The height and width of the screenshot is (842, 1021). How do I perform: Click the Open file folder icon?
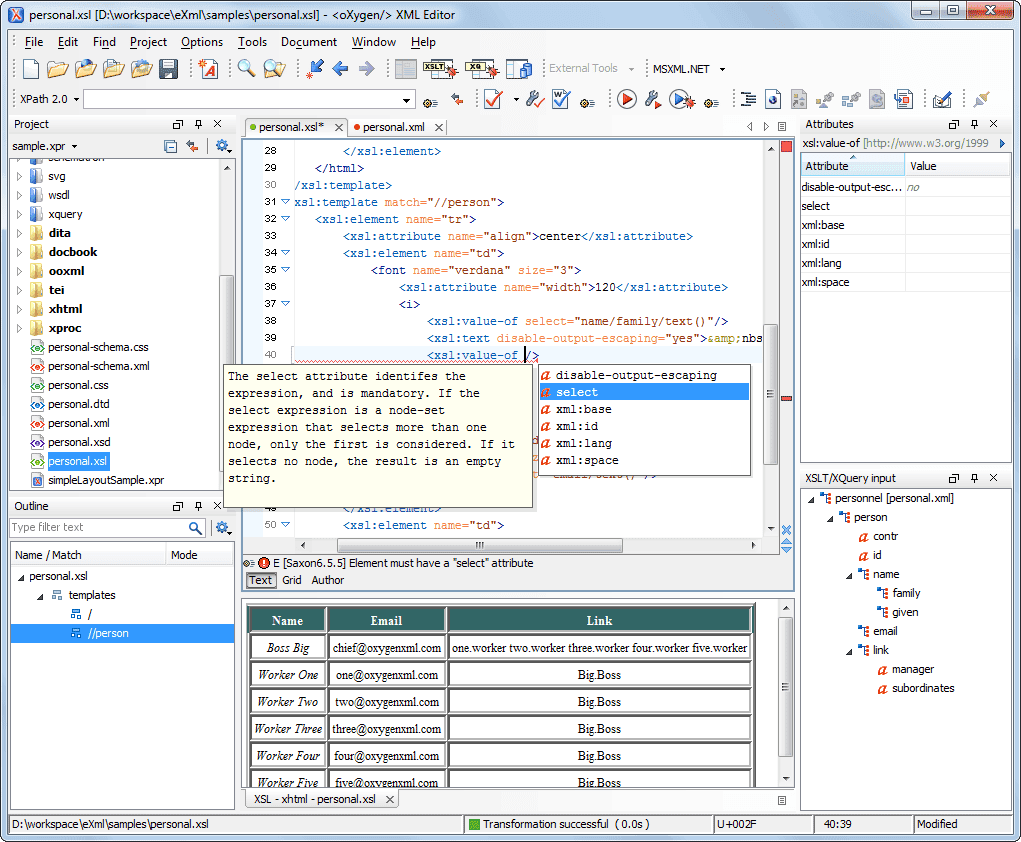pos(57,68)
